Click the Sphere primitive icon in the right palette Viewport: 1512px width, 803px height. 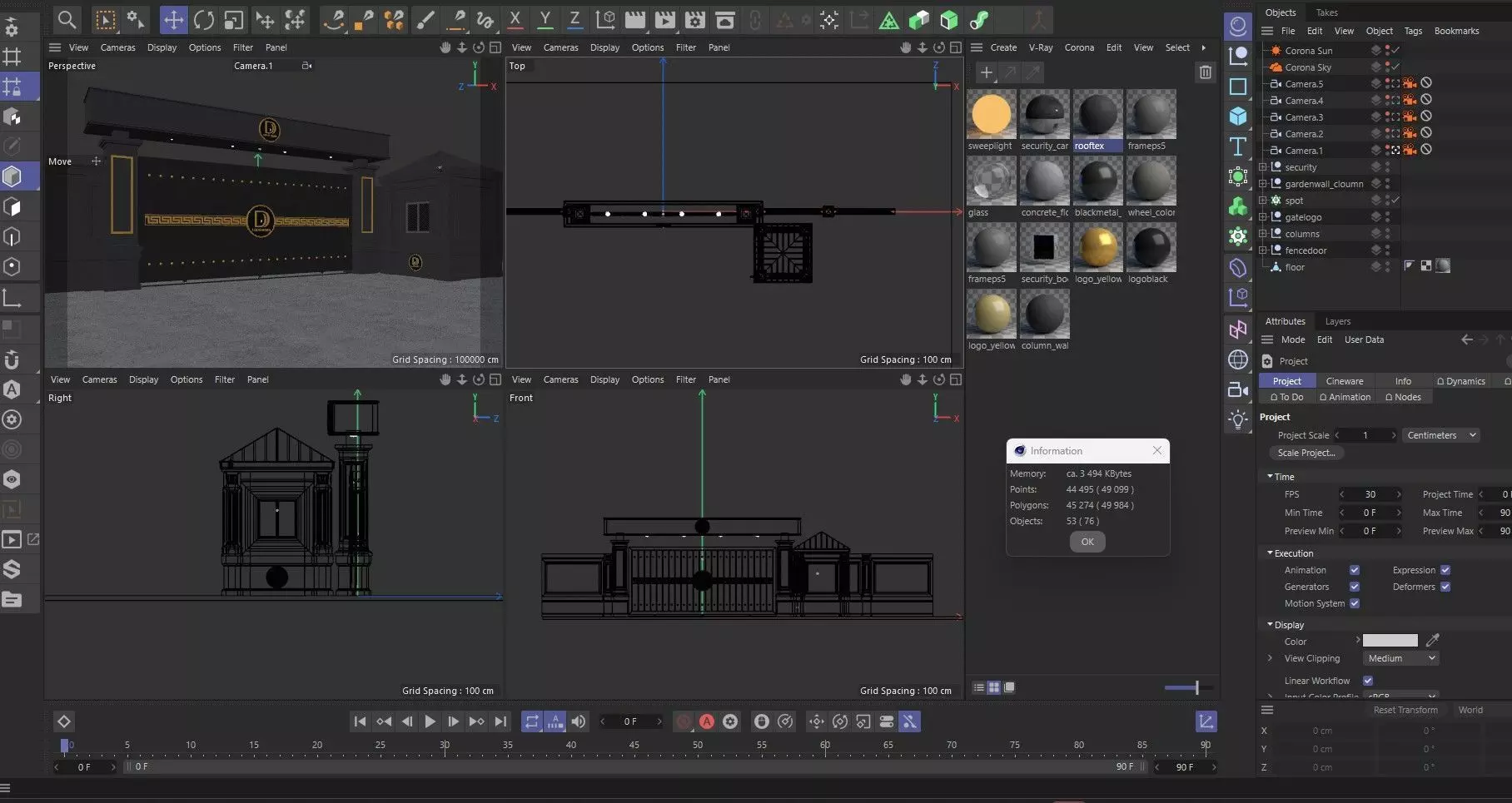[1238, 26]
